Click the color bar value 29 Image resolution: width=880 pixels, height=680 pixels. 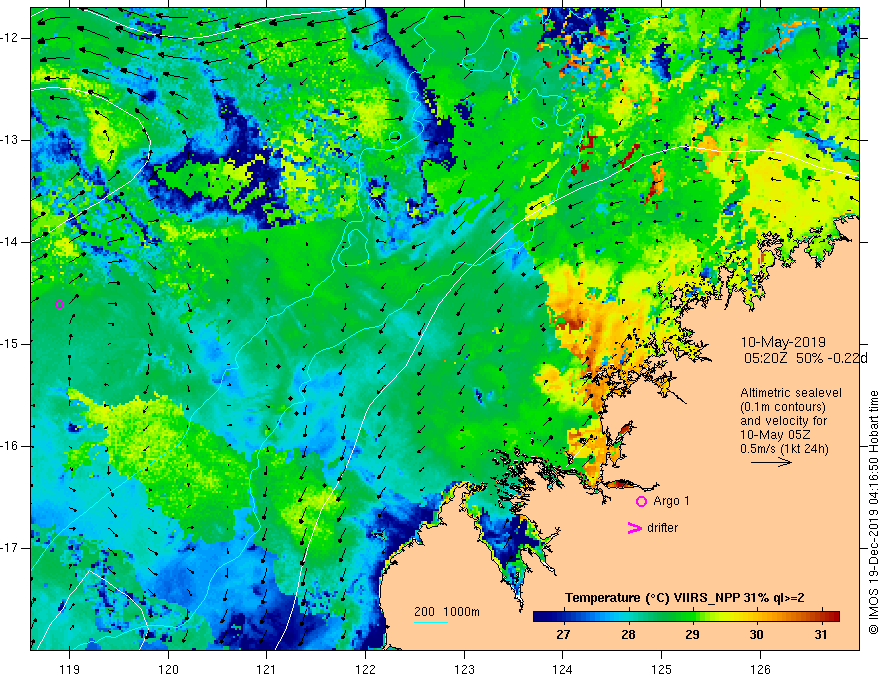(x=692, y=635)
